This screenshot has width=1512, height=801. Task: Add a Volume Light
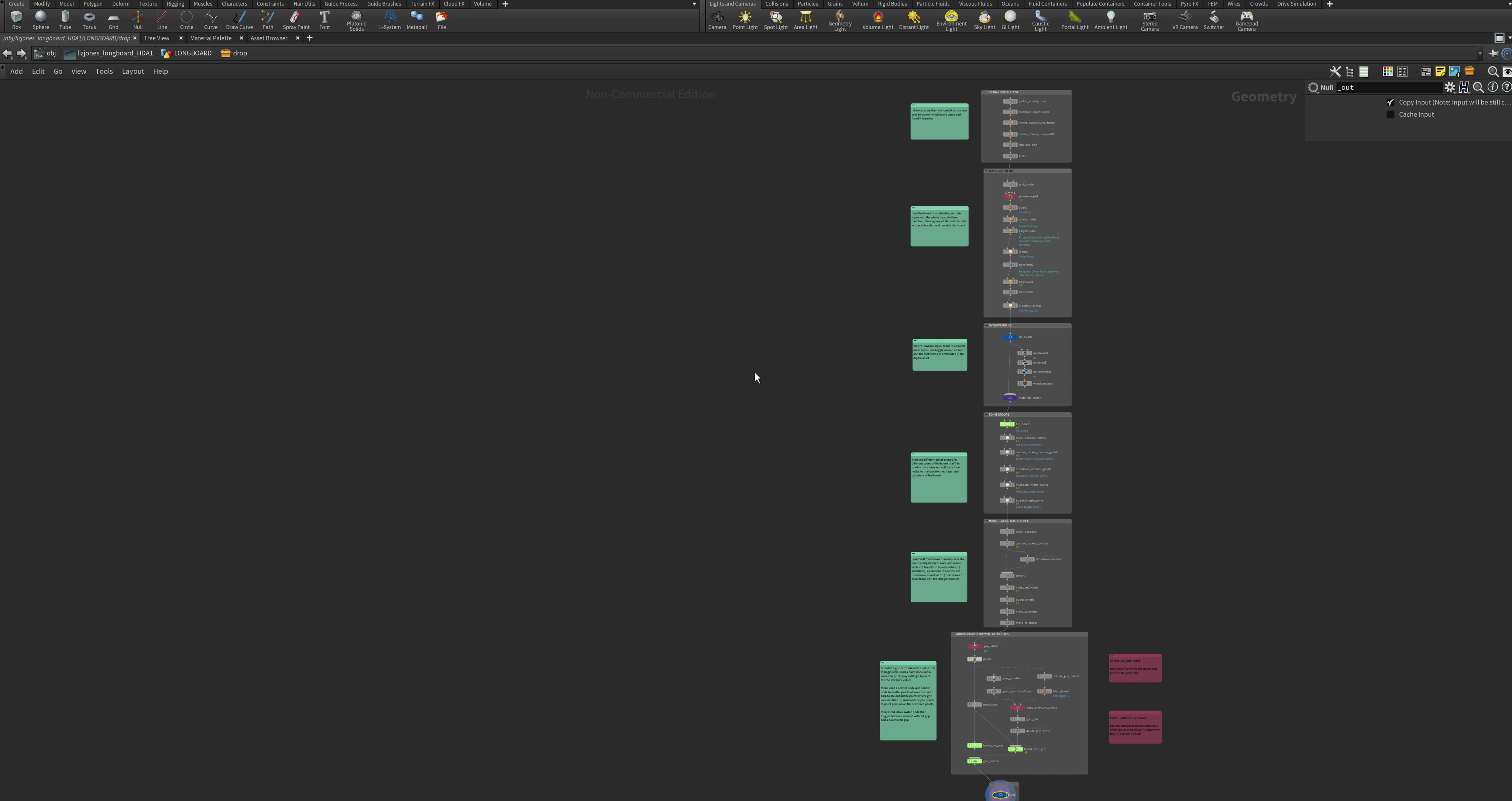coord(877,20)
